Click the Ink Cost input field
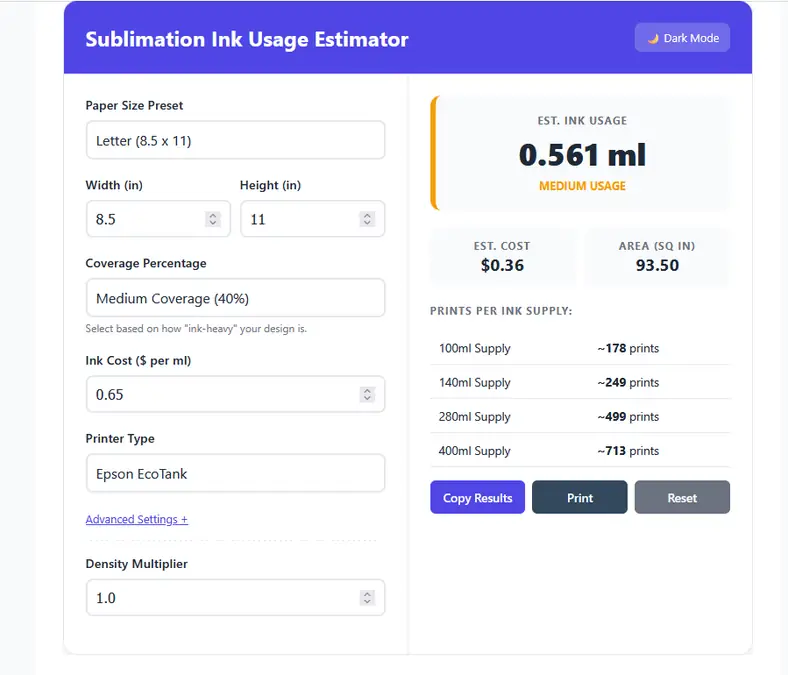The height and width of the screenshot is (675, 788). tap(235, 395)
